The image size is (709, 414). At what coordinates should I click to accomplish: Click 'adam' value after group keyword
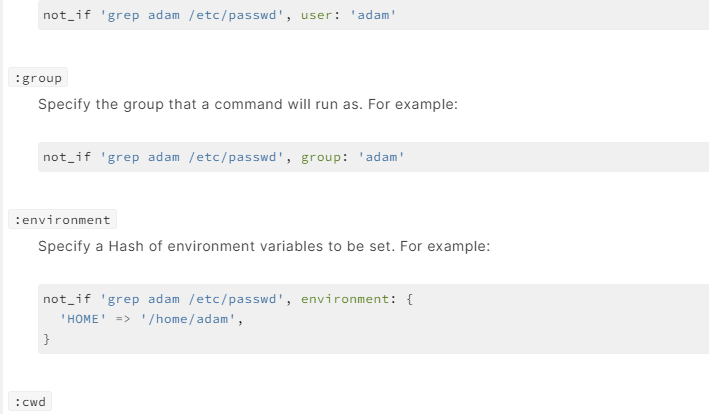point(381,157)
